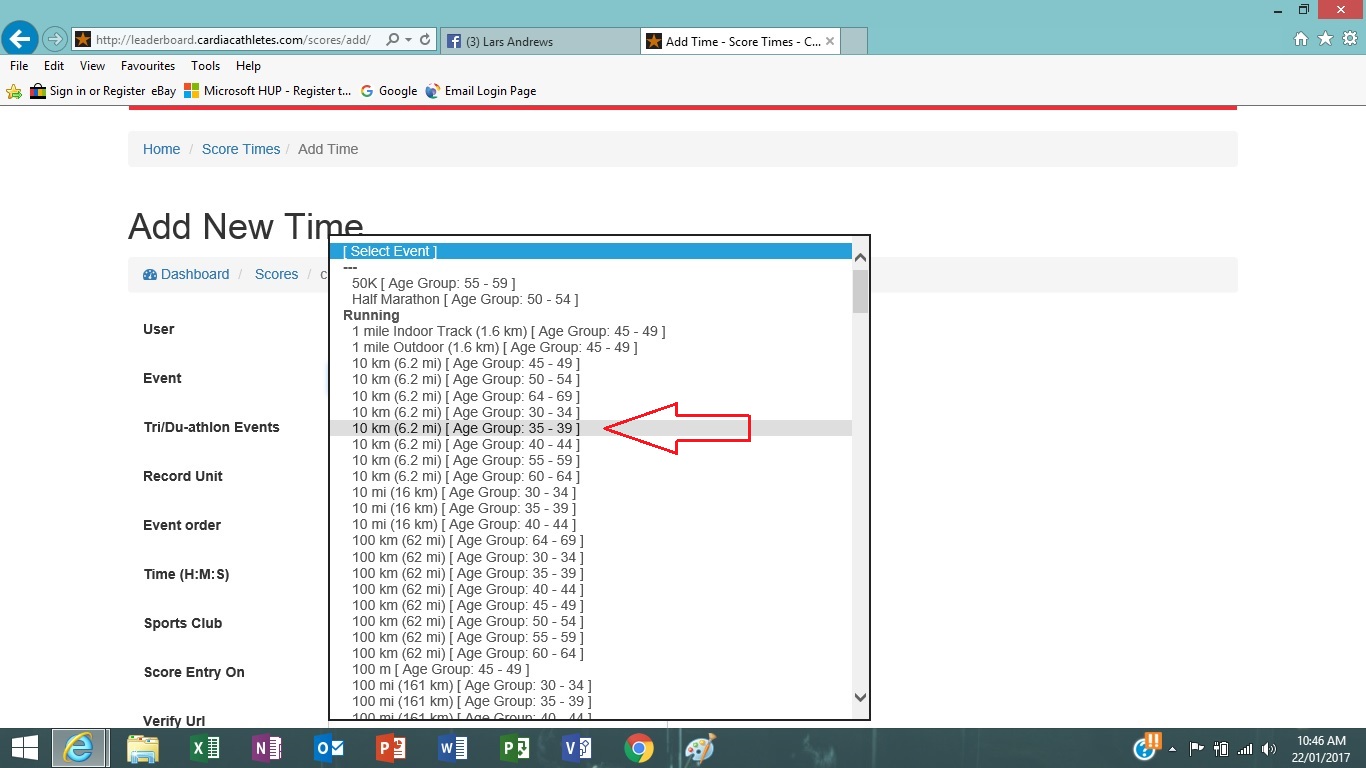Image resolution: width=1366 pixels, height=768 pixels.
Task: Open the volume speaker tray icon
Action: coord(1269,749)
